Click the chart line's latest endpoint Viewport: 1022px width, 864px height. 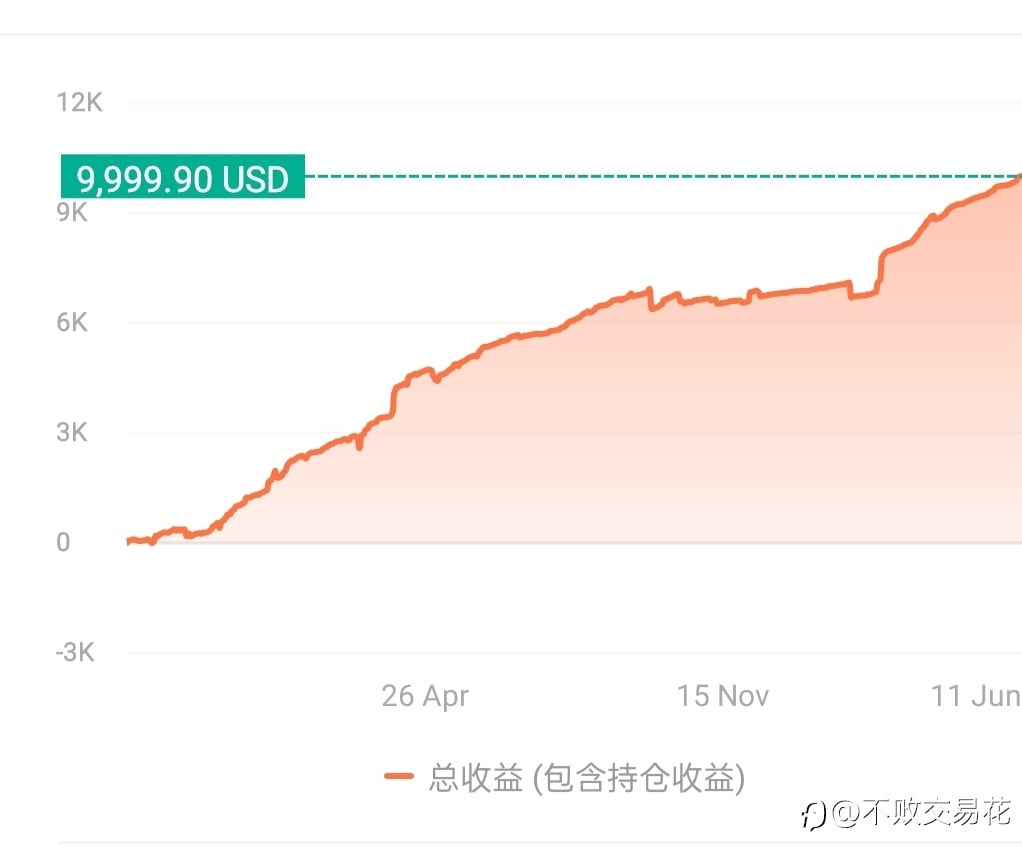(x=1018, y=178)
